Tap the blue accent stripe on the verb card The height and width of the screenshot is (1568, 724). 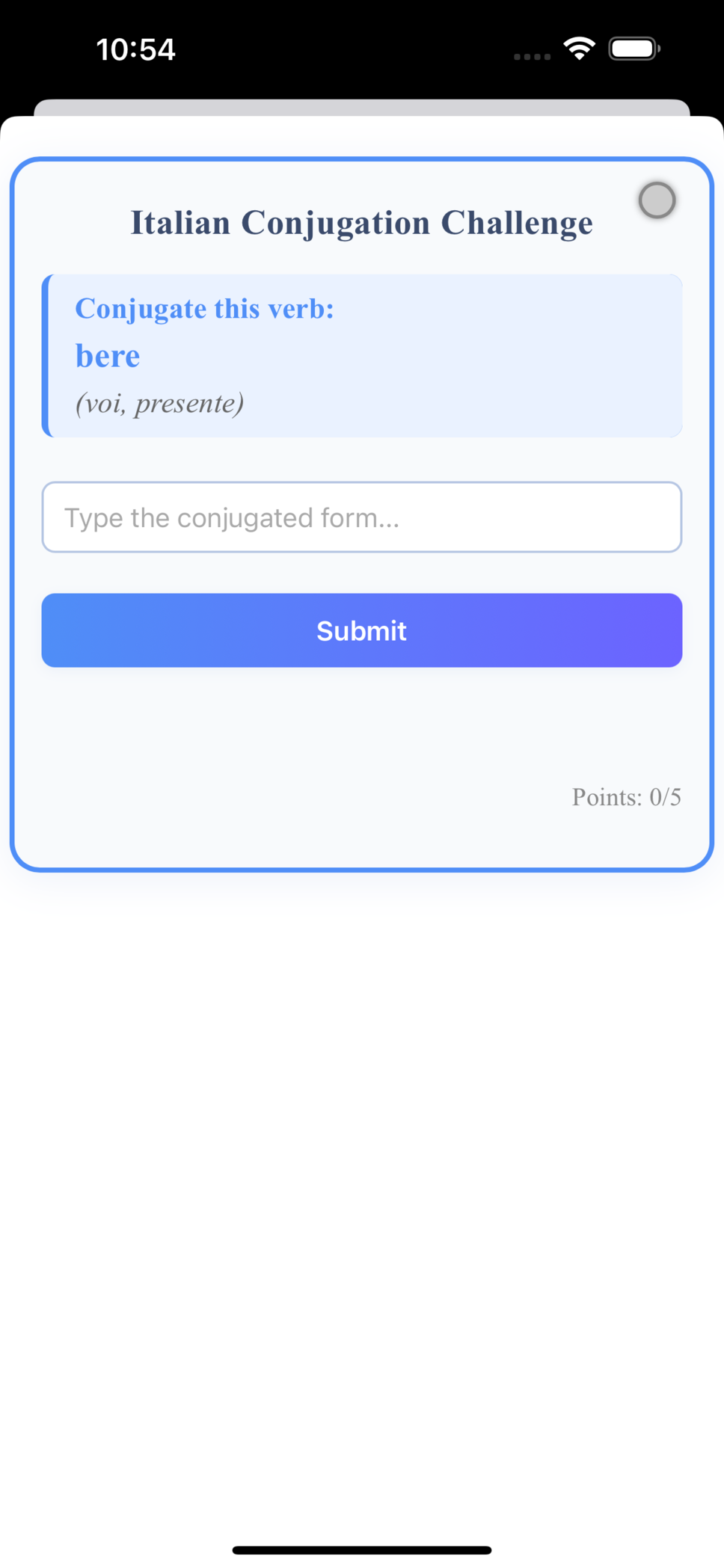pos(46,356)
